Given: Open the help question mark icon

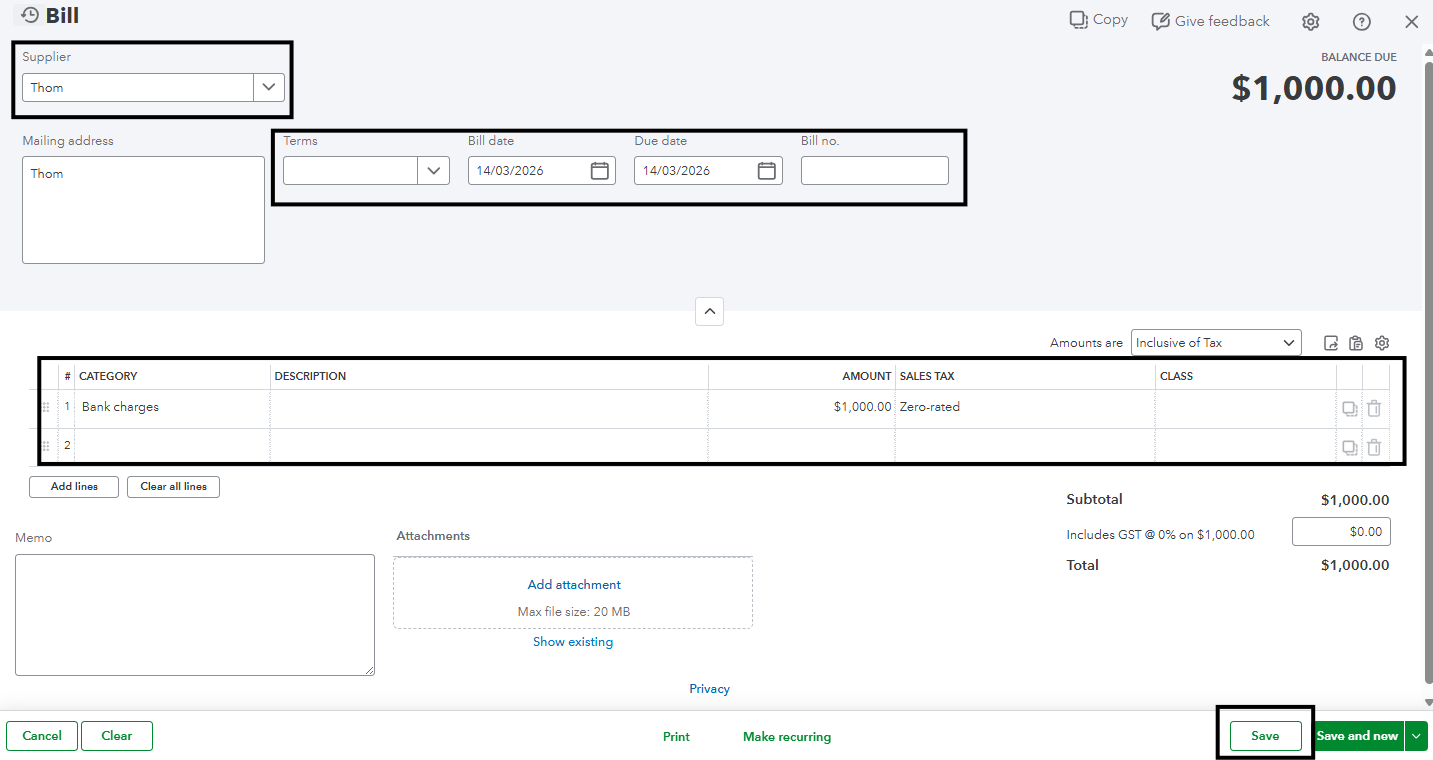Looking at the screenshot, I should 1361,22.
